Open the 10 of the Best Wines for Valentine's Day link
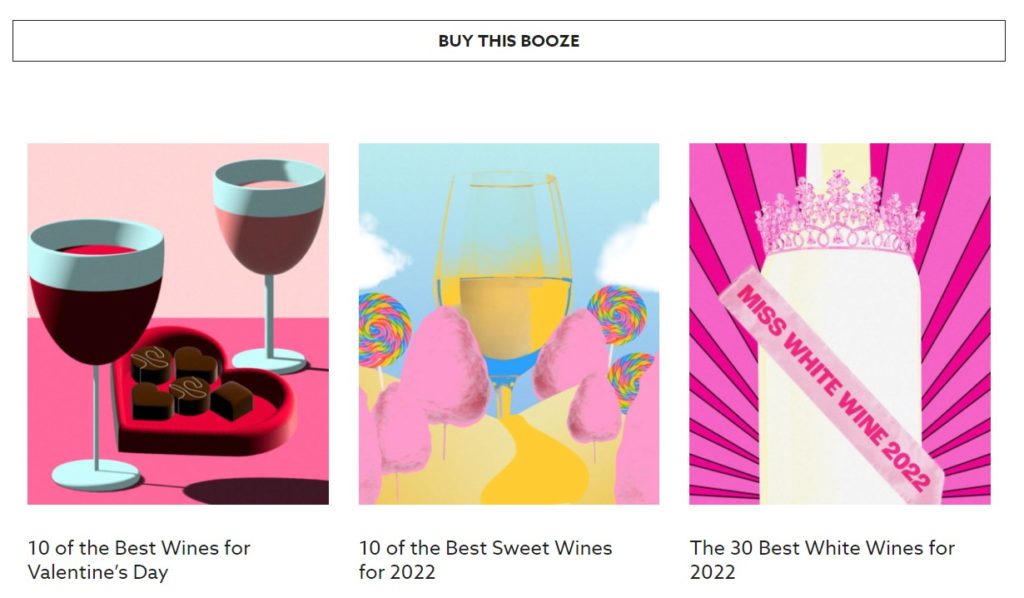 tap(139, 559)
